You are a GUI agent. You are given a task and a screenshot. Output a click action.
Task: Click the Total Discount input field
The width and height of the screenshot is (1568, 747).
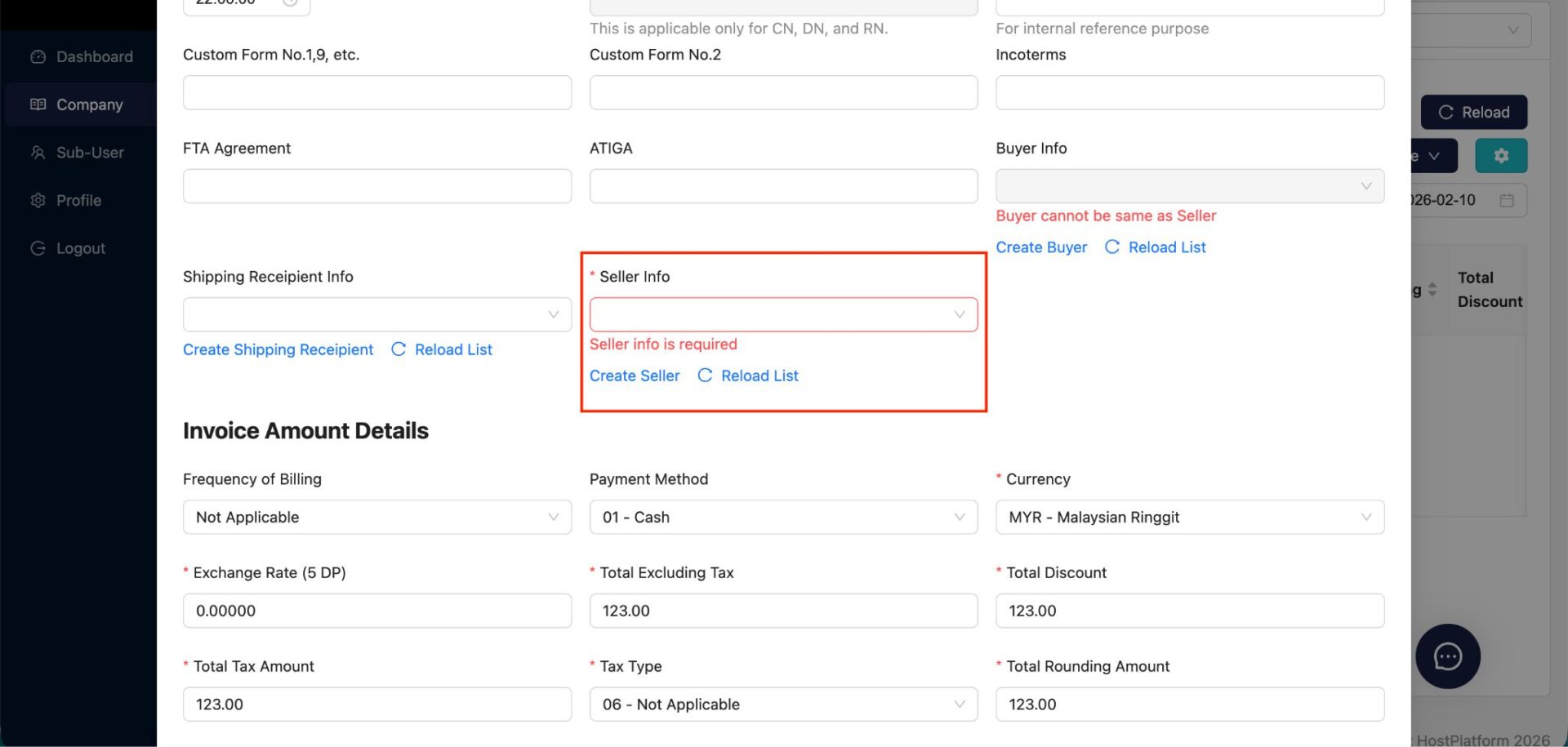click(1190, 611)
